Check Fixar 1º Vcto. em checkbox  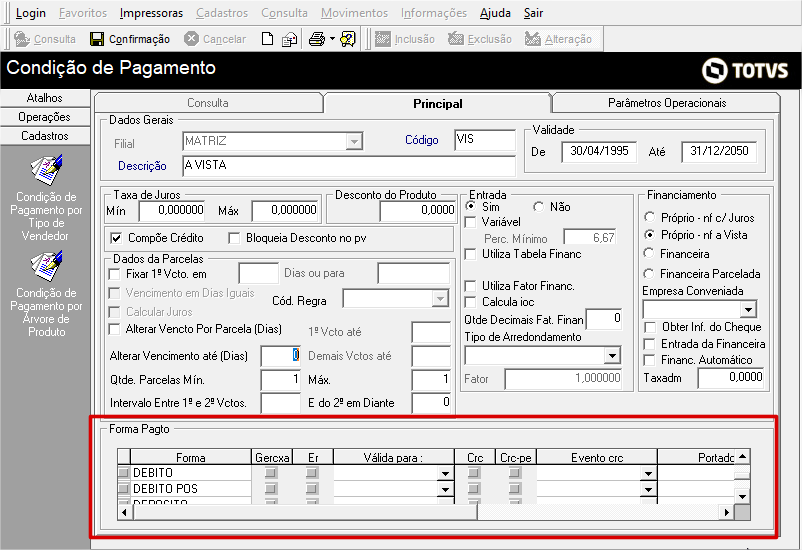tap(115, 274)
